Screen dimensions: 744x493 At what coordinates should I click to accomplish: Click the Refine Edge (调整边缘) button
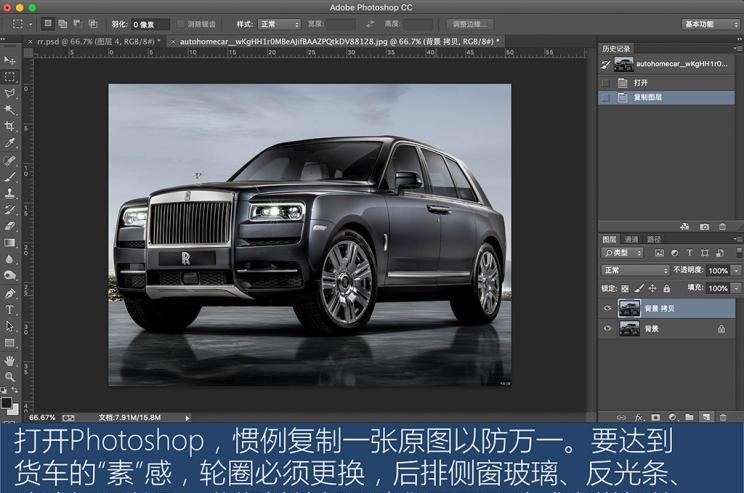click(x=470, y=24)
